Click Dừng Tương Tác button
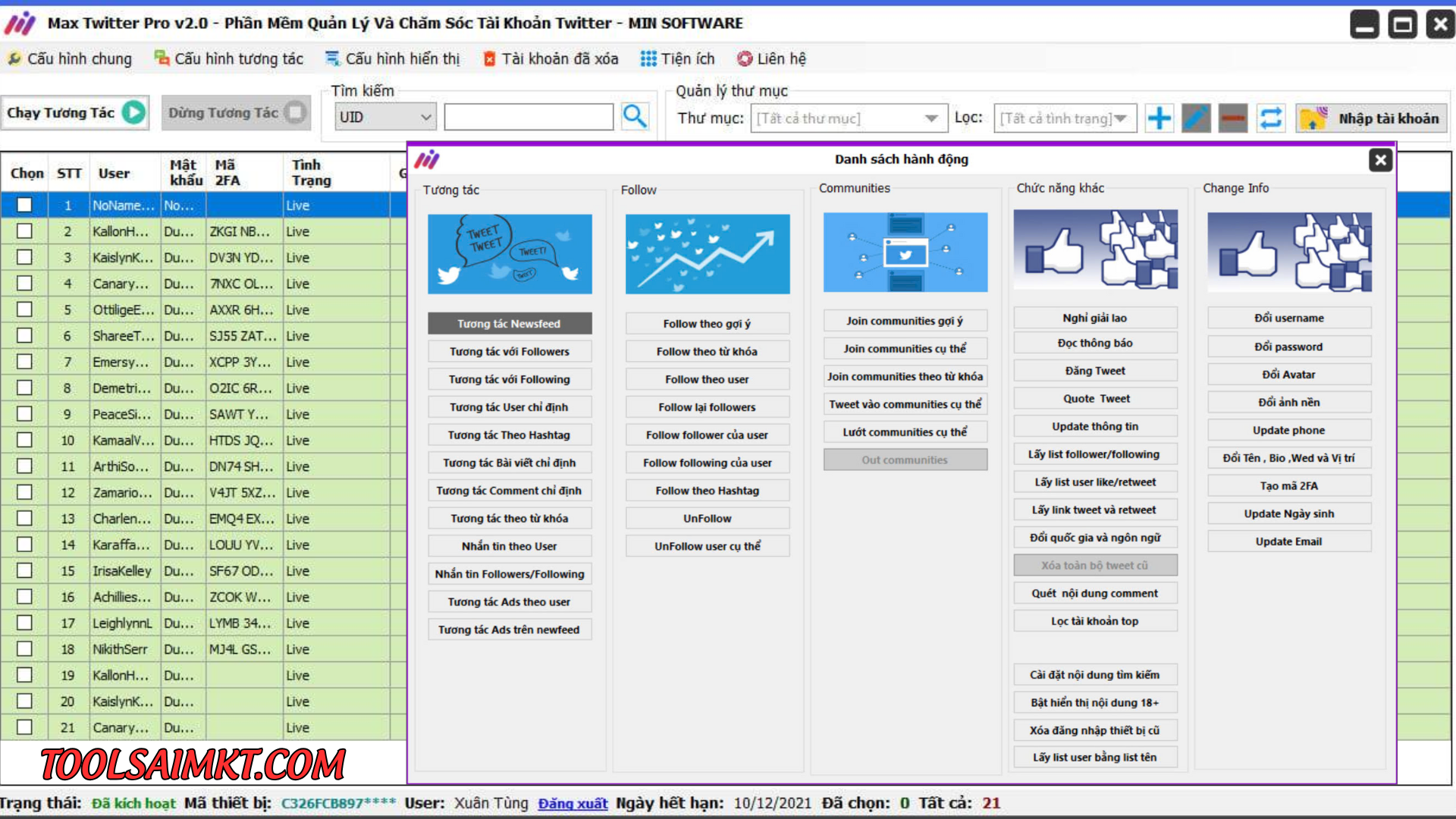This screenshot has height=819, width=1456. 236,112
